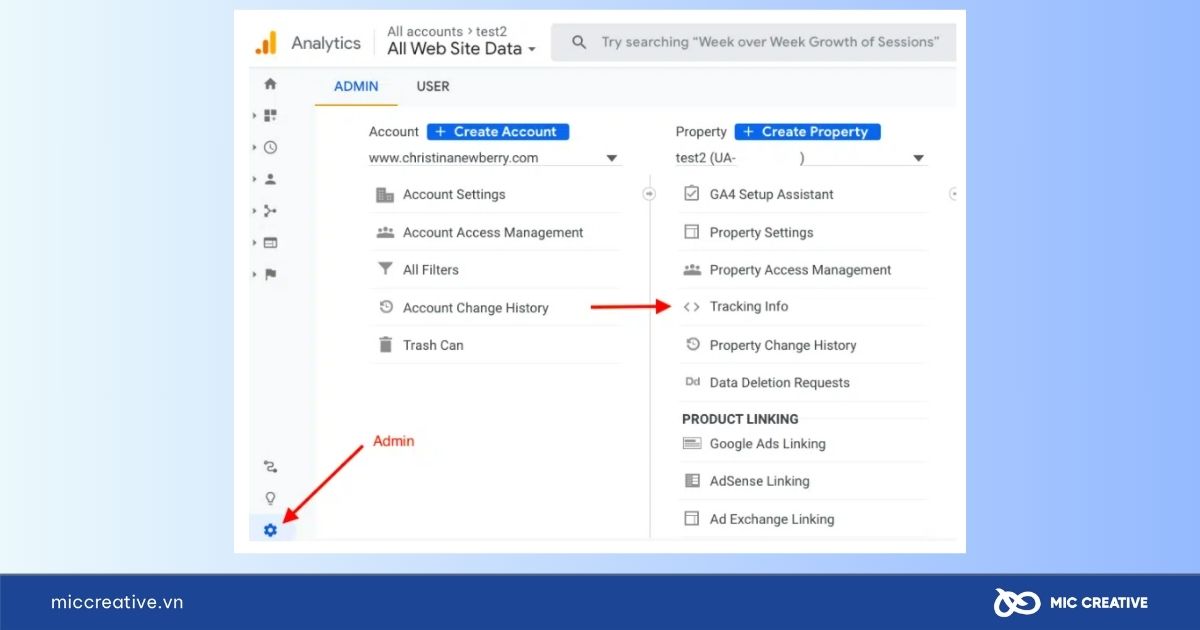The width and height of the screenshot is (1200, 630).
Task: Click the AdSense Linking icon
Action: pyautogui.click(x=692, y=481)
